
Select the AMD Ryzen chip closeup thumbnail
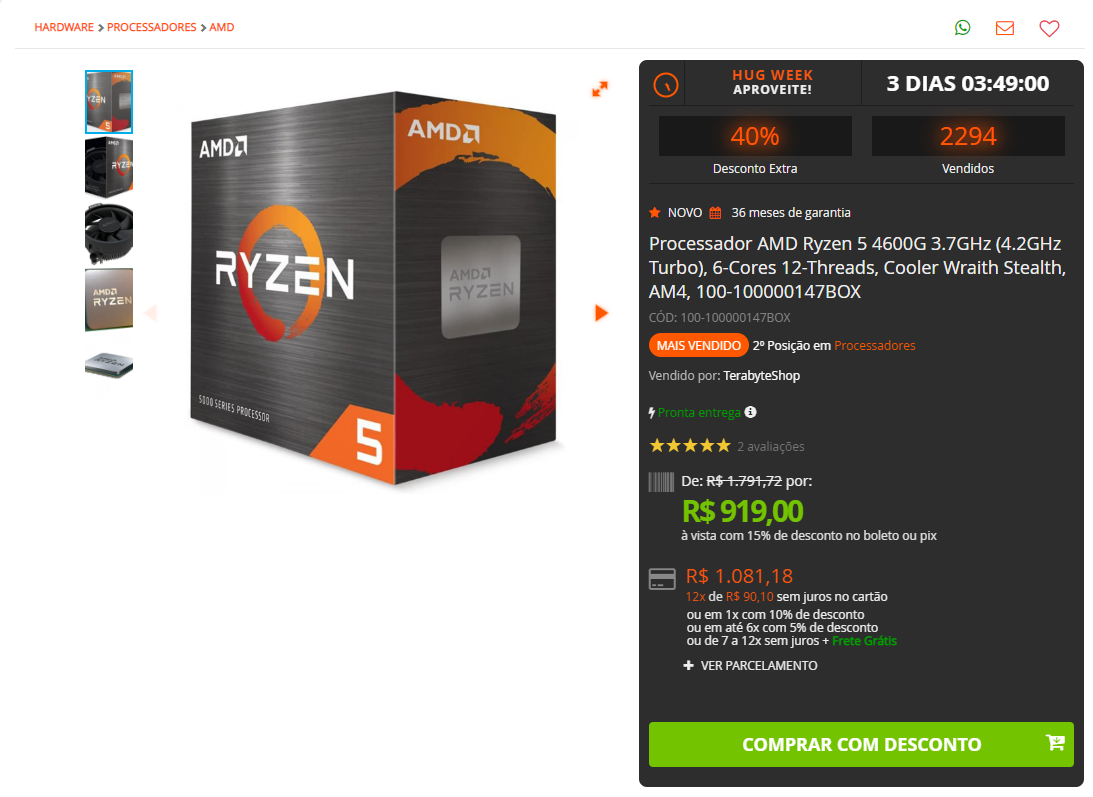point(109,300)
